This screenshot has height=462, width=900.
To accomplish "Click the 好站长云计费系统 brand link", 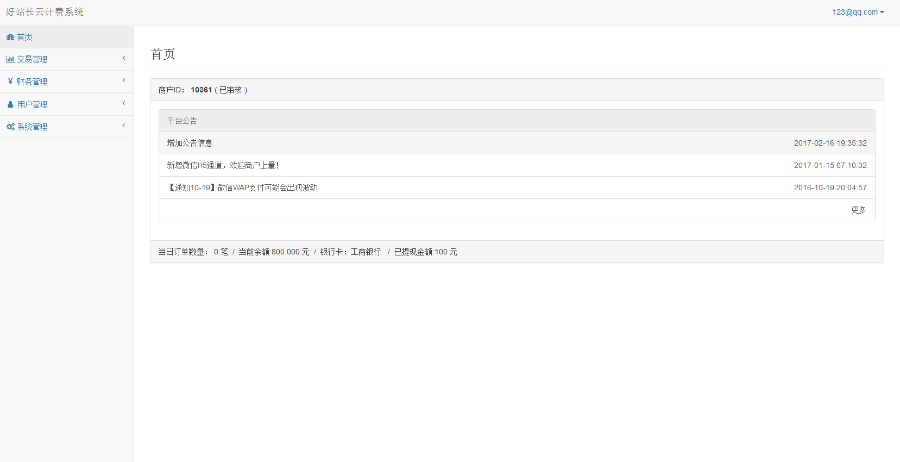I will click(x=45, y=12).
